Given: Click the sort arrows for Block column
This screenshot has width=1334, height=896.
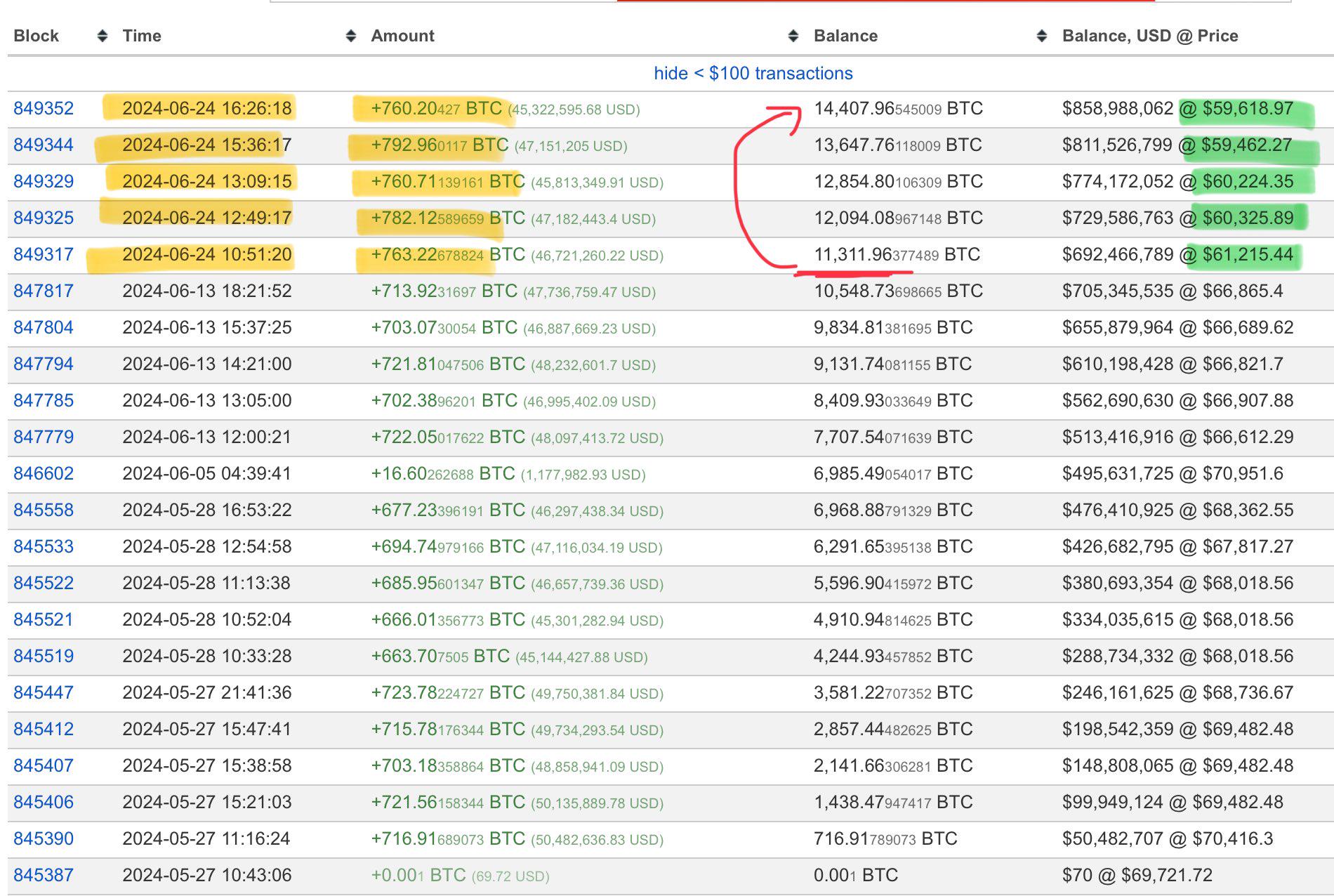Looking at the screenshot, I should [103, 36].
